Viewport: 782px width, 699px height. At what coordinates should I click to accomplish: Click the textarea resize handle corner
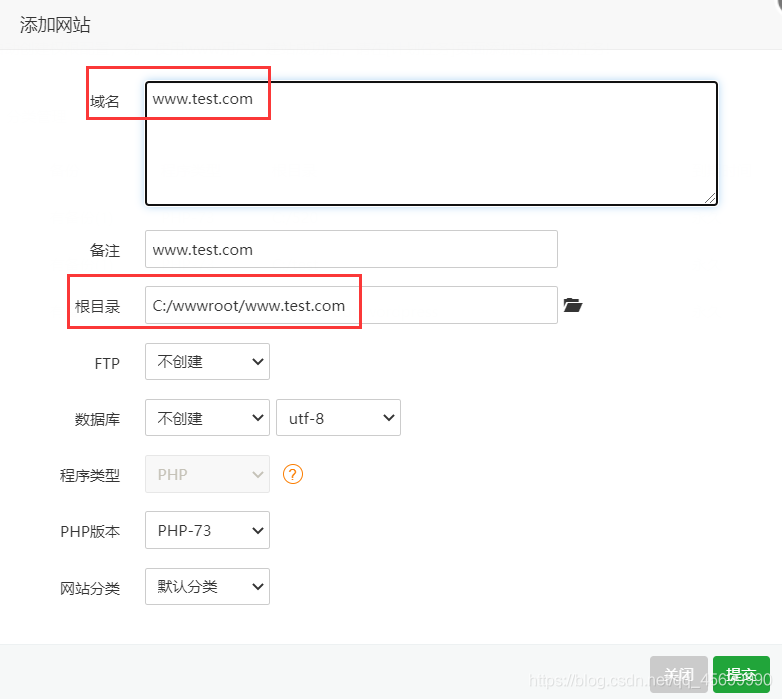(711, 198)
